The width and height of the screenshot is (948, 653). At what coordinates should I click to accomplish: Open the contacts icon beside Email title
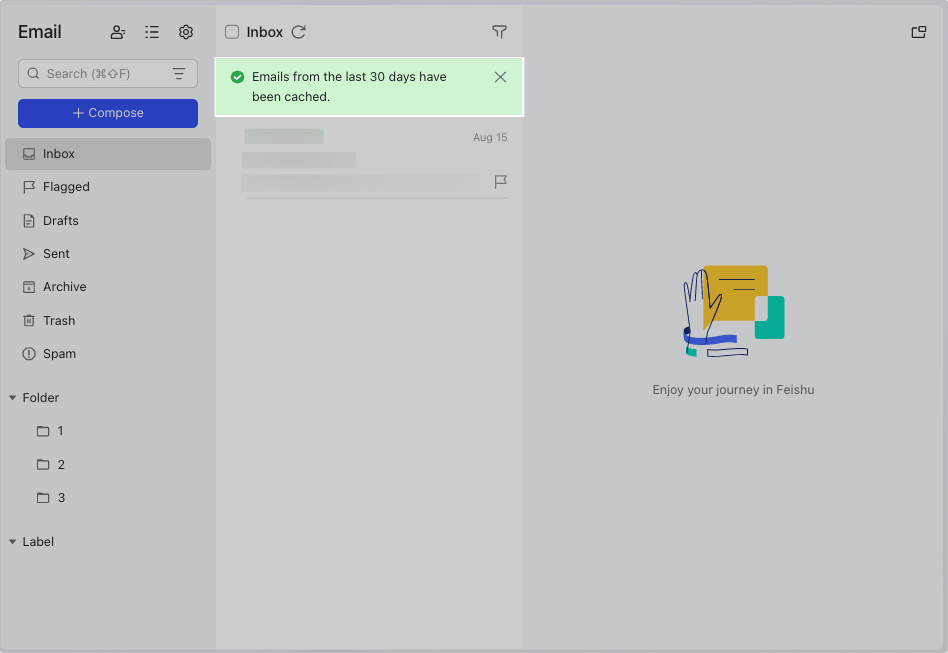click(x=118, y=32)
